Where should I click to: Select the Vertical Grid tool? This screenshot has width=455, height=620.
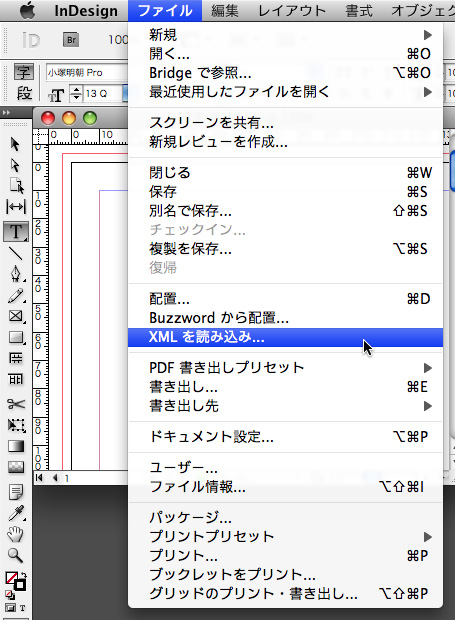[x=16, y=379]
